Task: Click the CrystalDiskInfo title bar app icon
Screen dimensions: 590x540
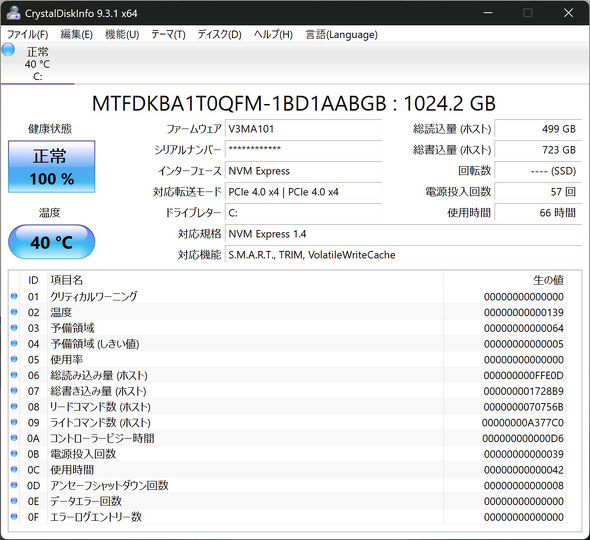Action: (14, 13)
